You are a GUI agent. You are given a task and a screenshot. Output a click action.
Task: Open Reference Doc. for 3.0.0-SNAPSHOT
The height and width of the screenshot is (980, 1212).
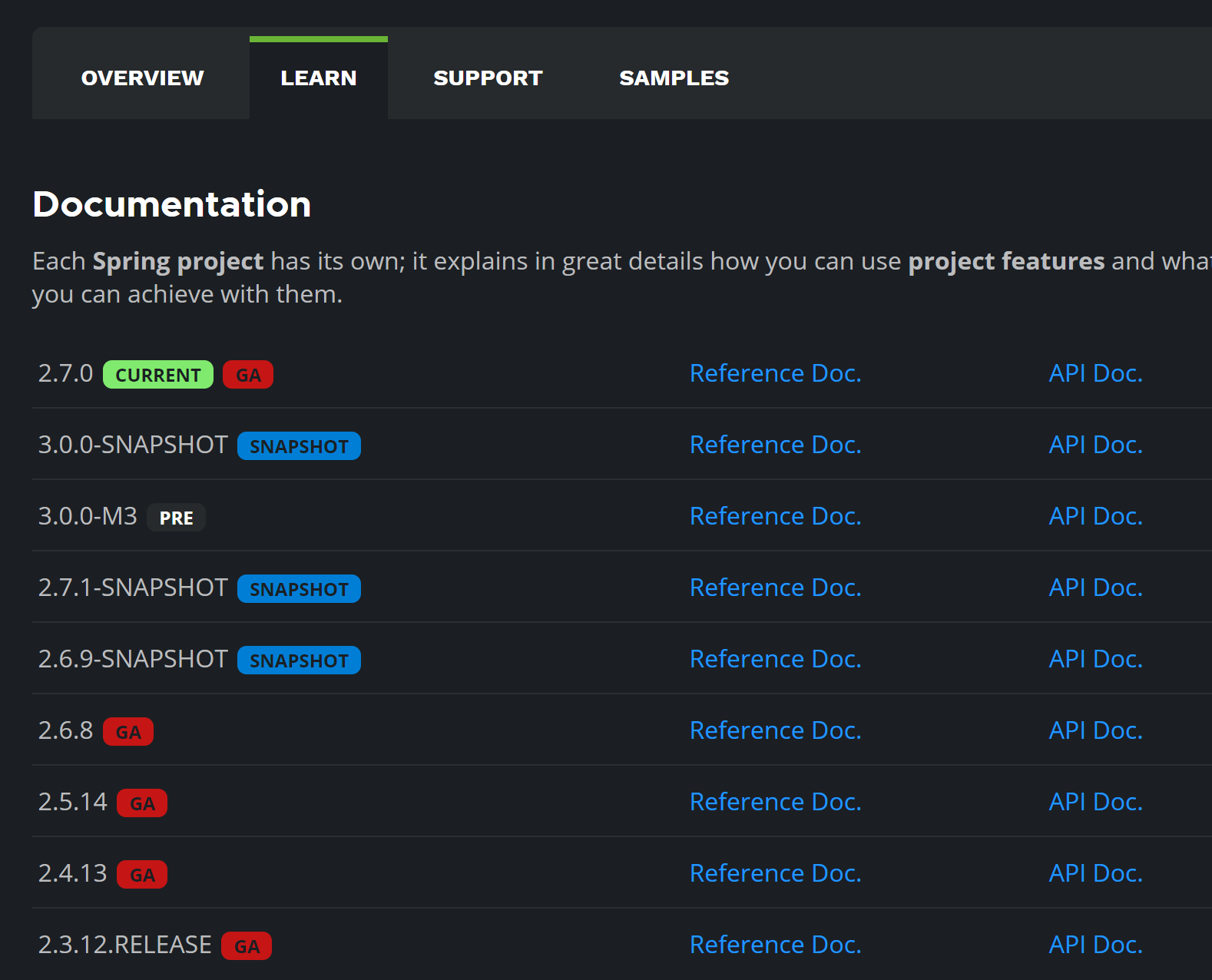[775, 445]
